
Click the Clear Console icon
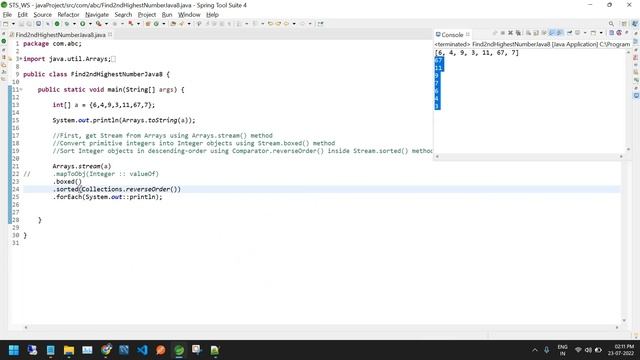(529, 33)
